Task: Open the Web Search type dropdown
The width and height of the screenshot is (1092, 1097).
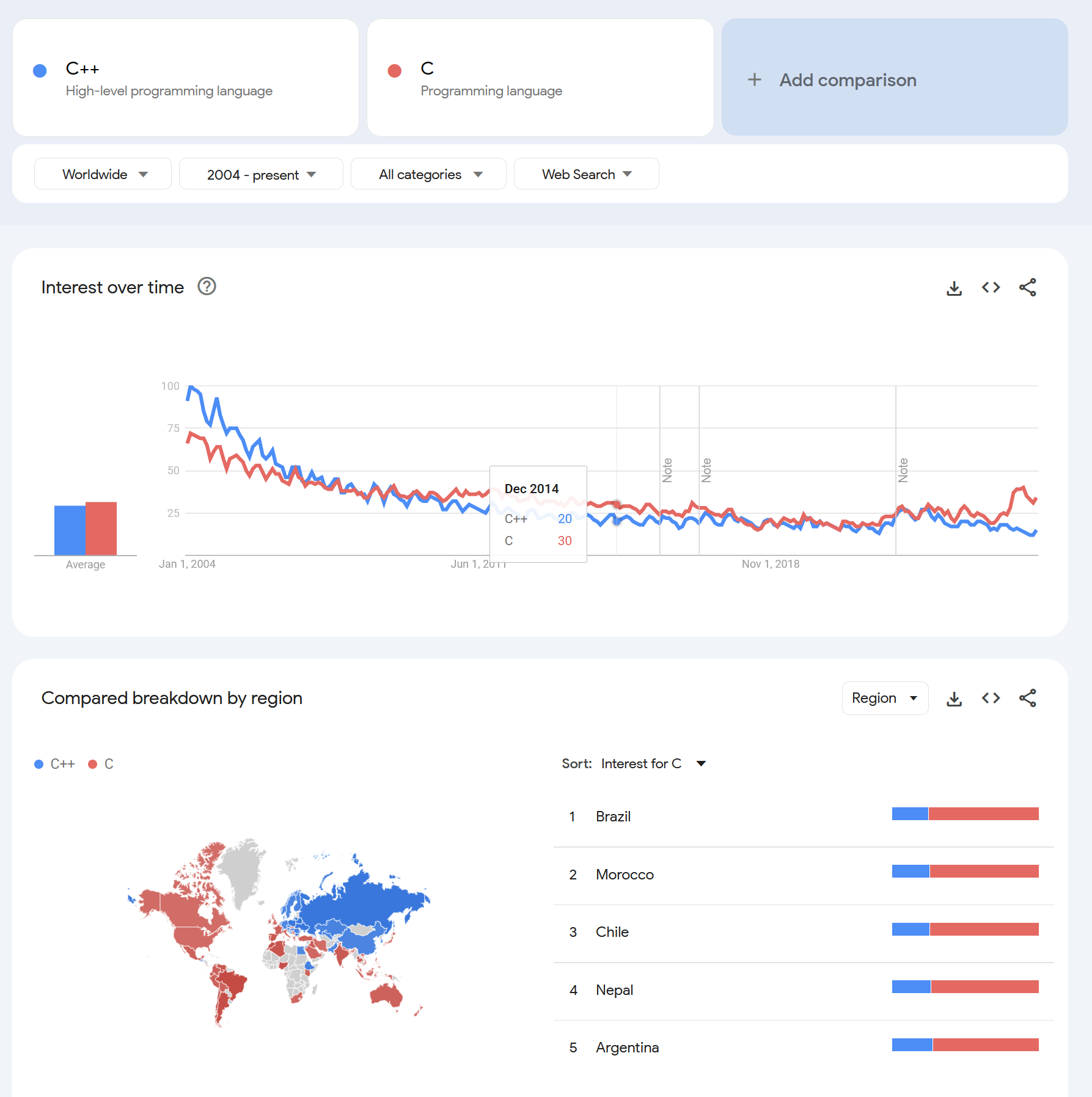Action: pyautogui.click(x=586, y=174)
